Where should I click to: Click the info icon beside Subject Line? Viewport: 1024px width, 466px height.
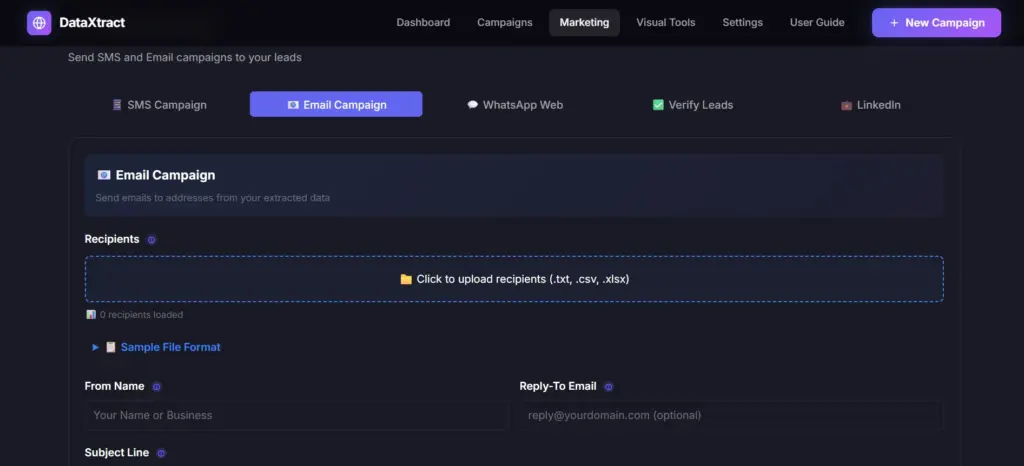point(161,453)
